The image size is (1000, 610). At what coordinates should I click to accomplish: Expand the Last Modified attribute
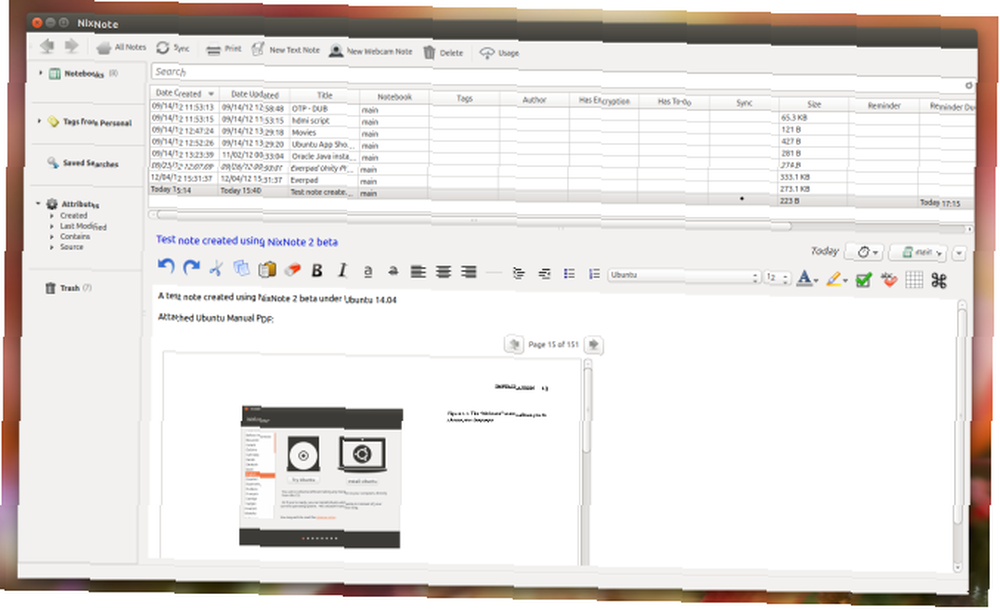(52, 226)
